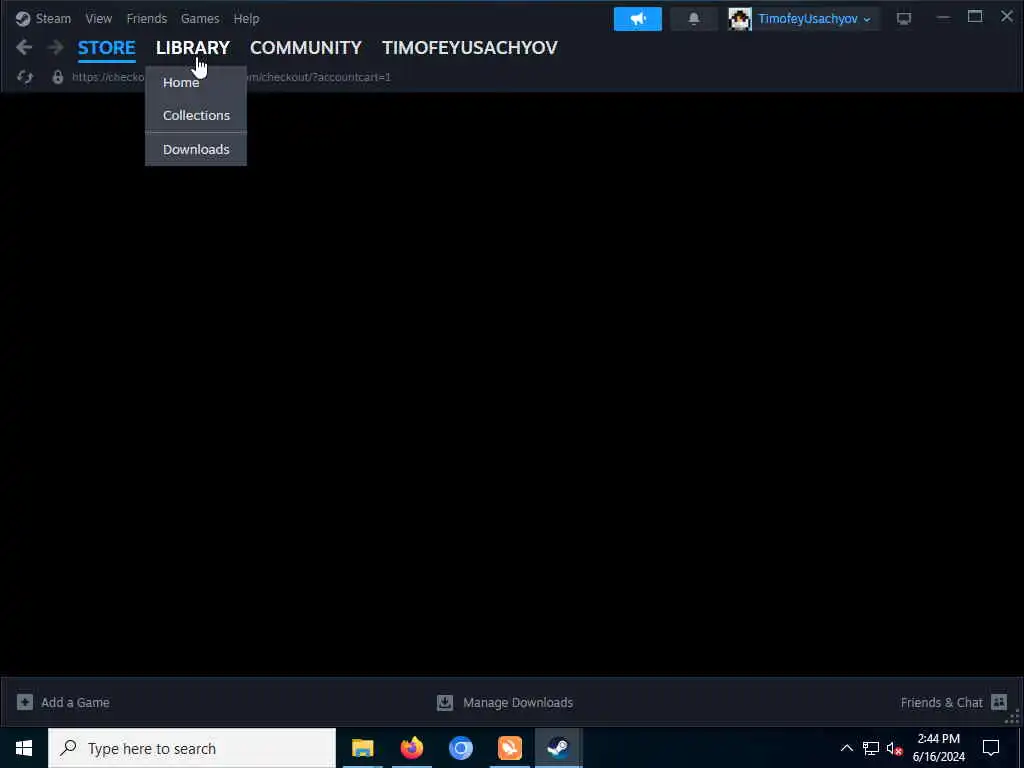Minimize the Steam window

point(943,18)
